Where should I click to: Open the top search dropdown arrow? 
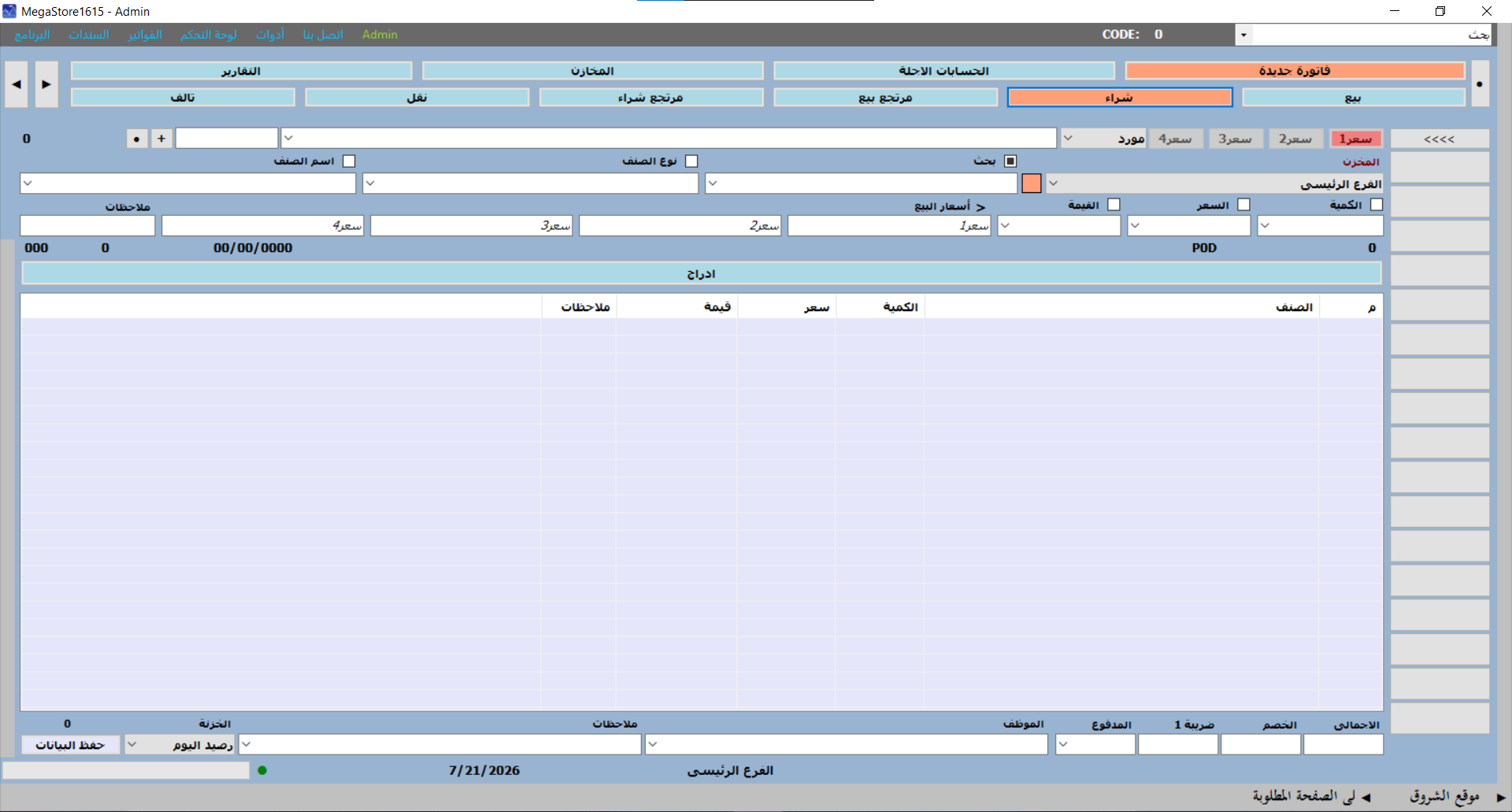click(x=1243, y=35)
